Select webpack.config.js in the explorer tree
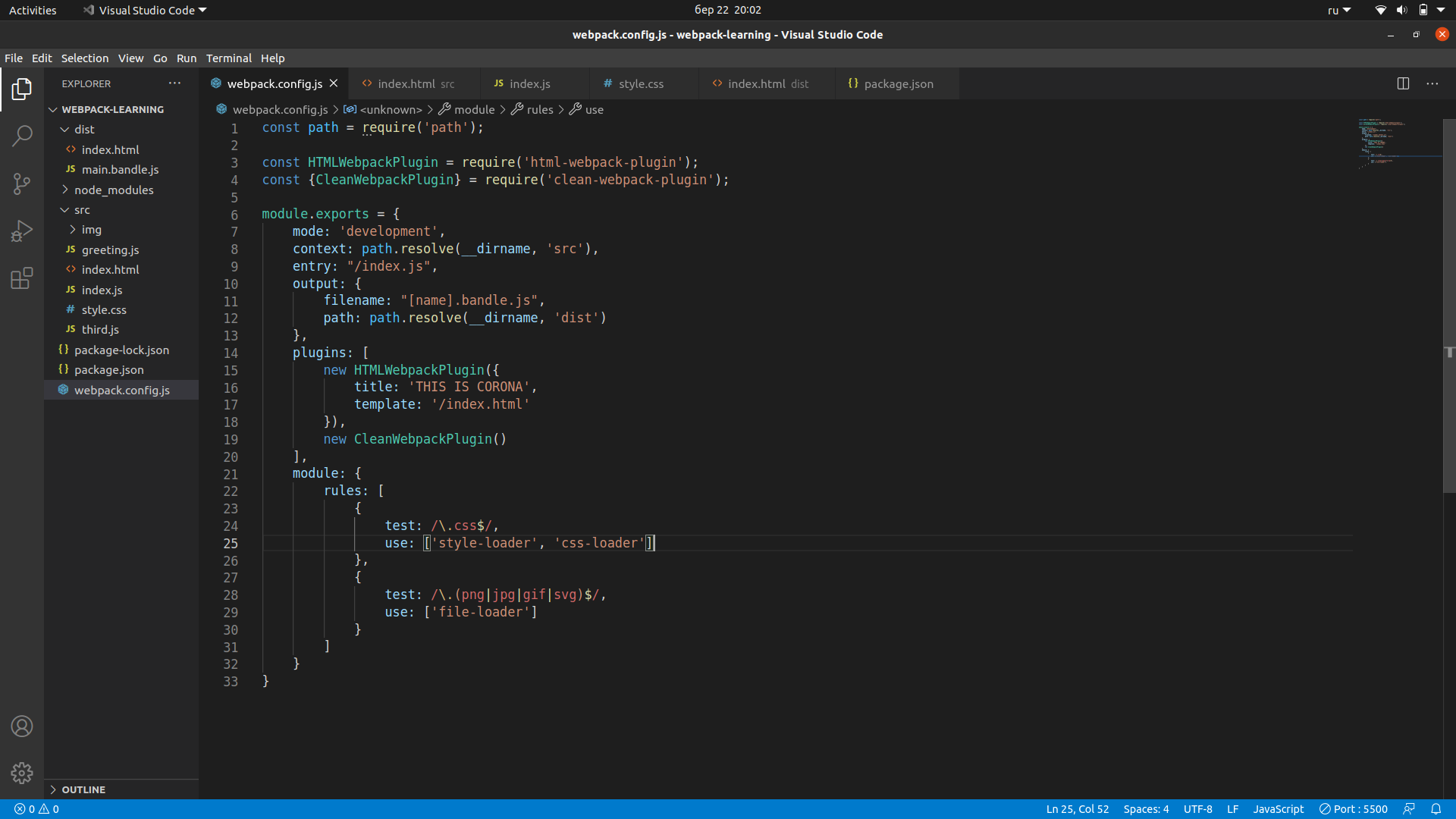This screenshot has height=819, width=1456. (121, 390)
